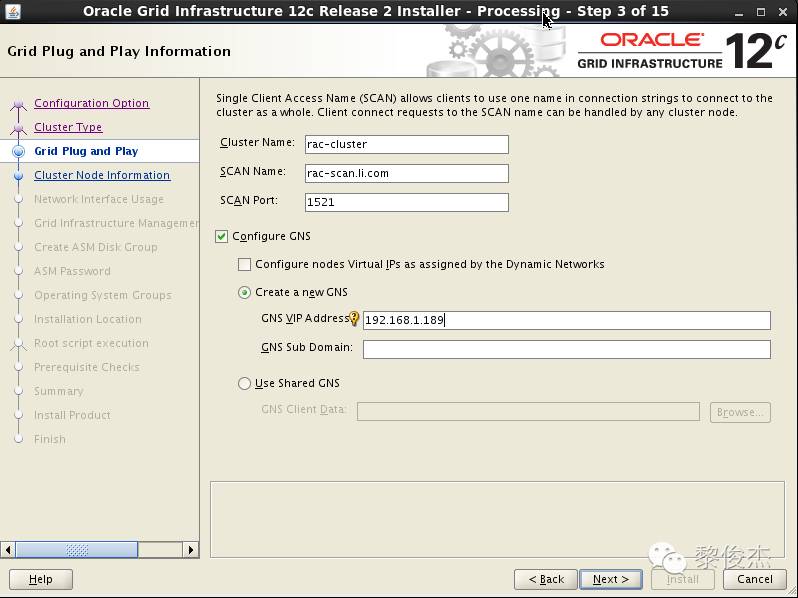Click the Cluster Name input field
The height and width of the screenshot is (598, 798).
407,144
